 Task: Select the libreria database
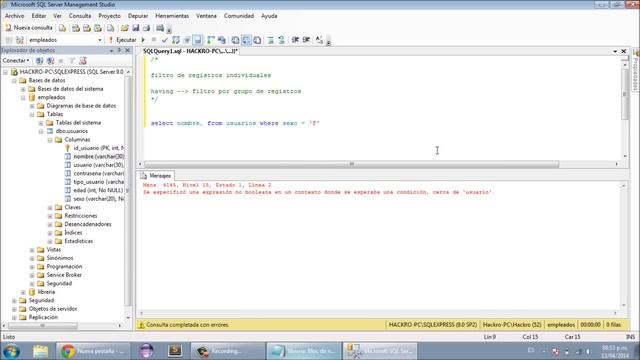(46, 292)
